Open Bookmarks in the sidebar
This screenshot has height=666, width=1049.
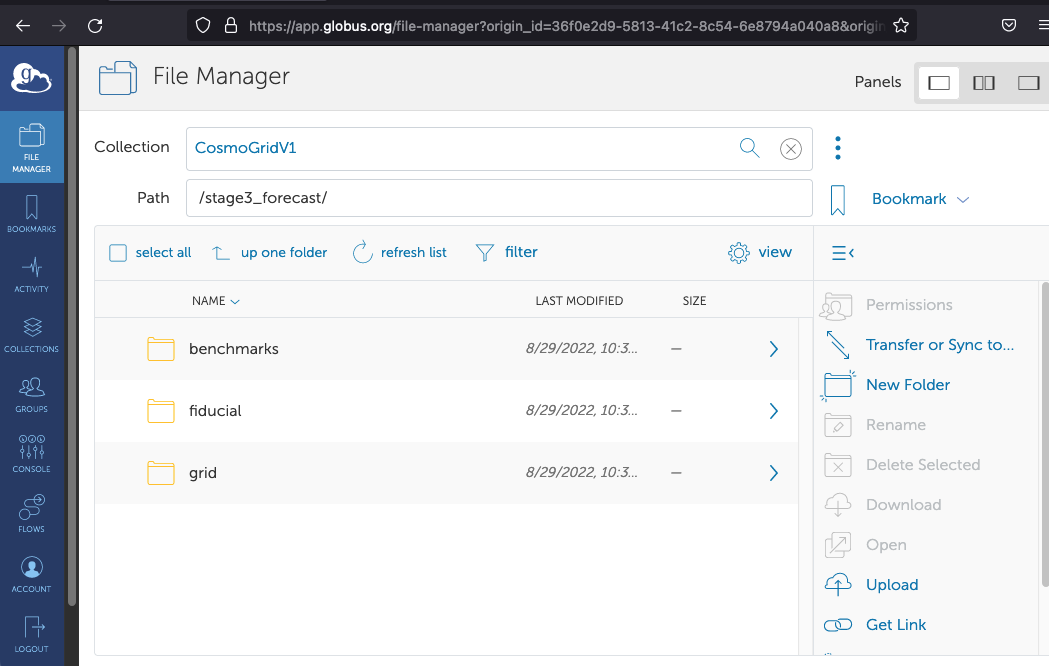pyautogui.click(x=31, y=213)
